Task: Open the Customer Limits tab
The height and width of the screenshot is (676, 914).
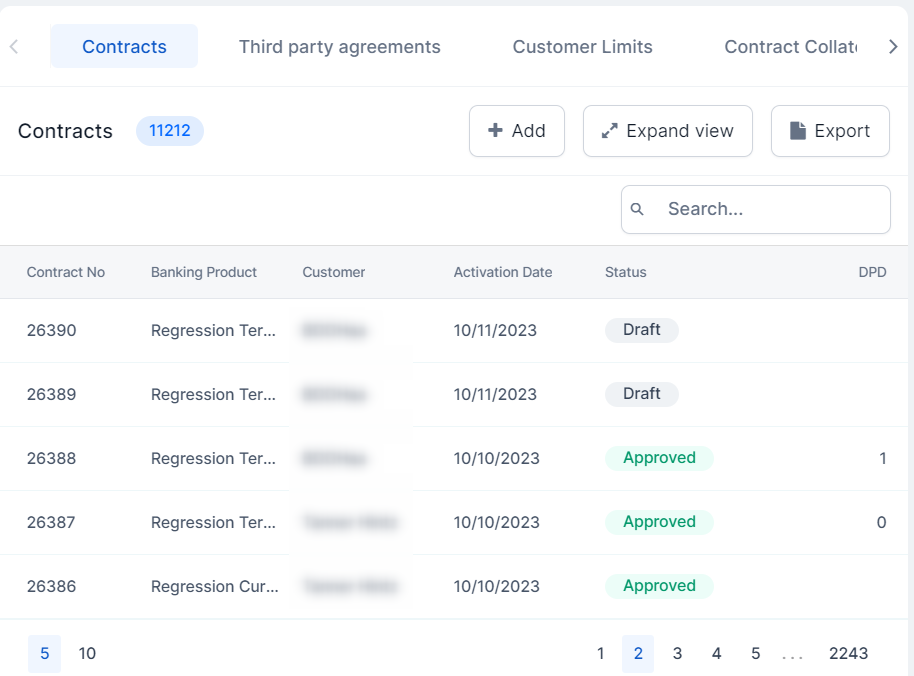Action: coord(582,47)
